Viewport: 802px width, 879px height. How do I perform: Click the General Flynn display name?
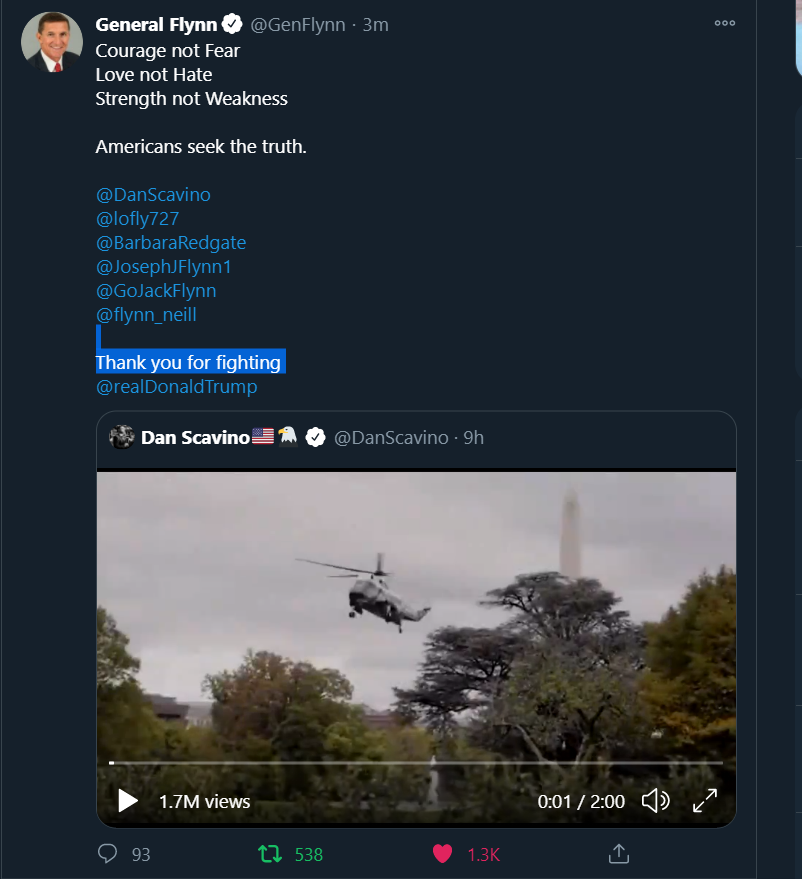click(x=156, y=25)
